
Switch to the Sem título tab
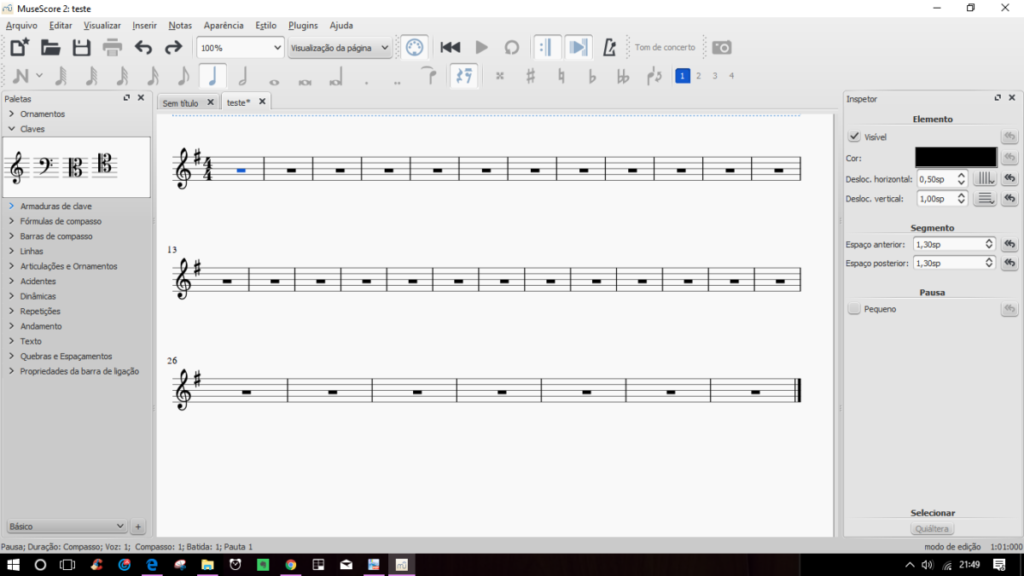click(181, 102)
